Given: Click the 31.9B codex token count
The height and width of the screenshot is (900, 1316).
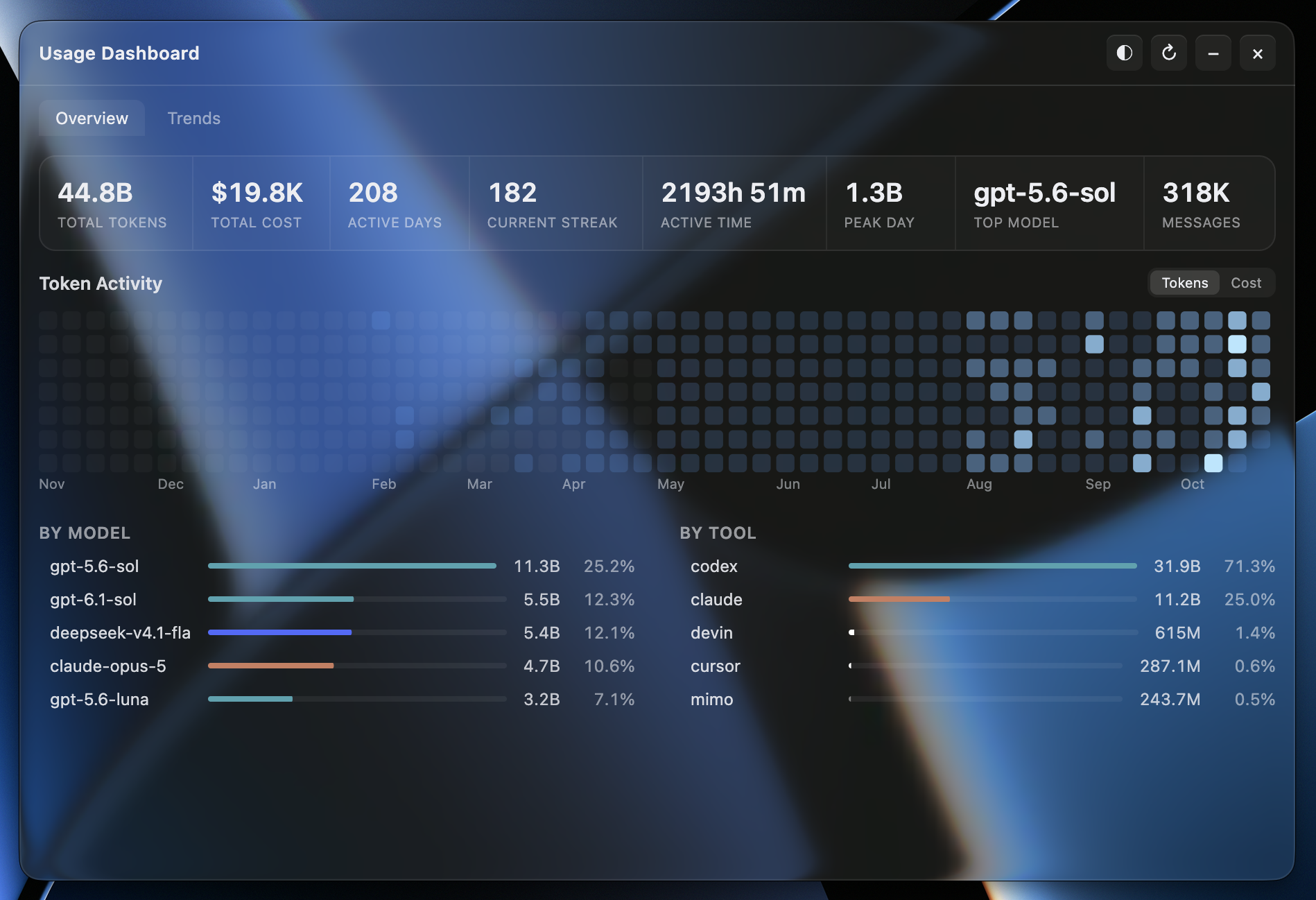Looking at the screenshot, I should 1177,566.
